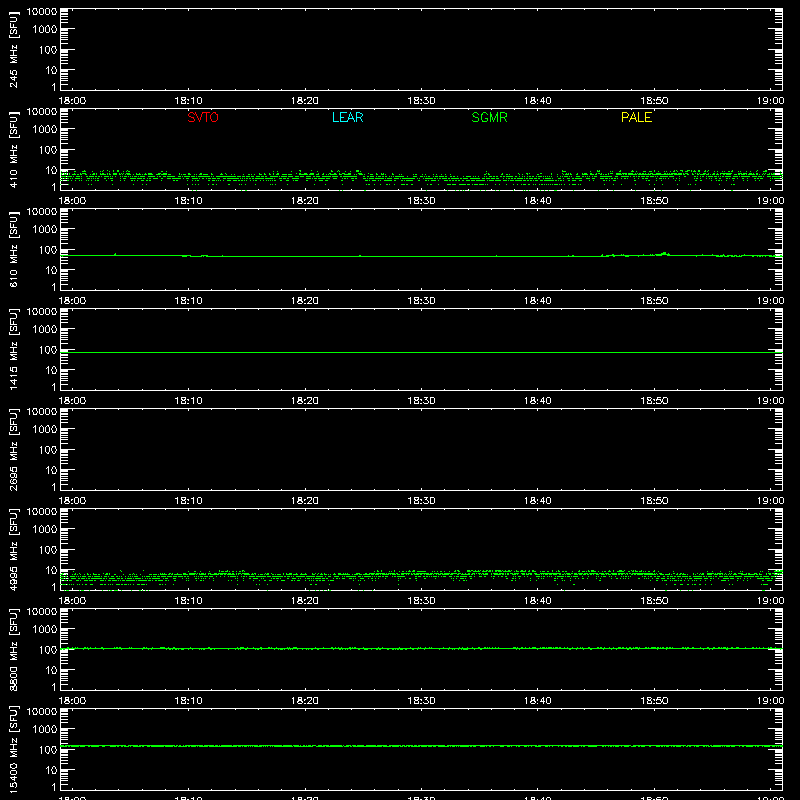The width and height of the screenshot is (800, 800).
Task: Click the 18:20 time label under 1415 MHz panel
Action: click(x=305, y=401)
